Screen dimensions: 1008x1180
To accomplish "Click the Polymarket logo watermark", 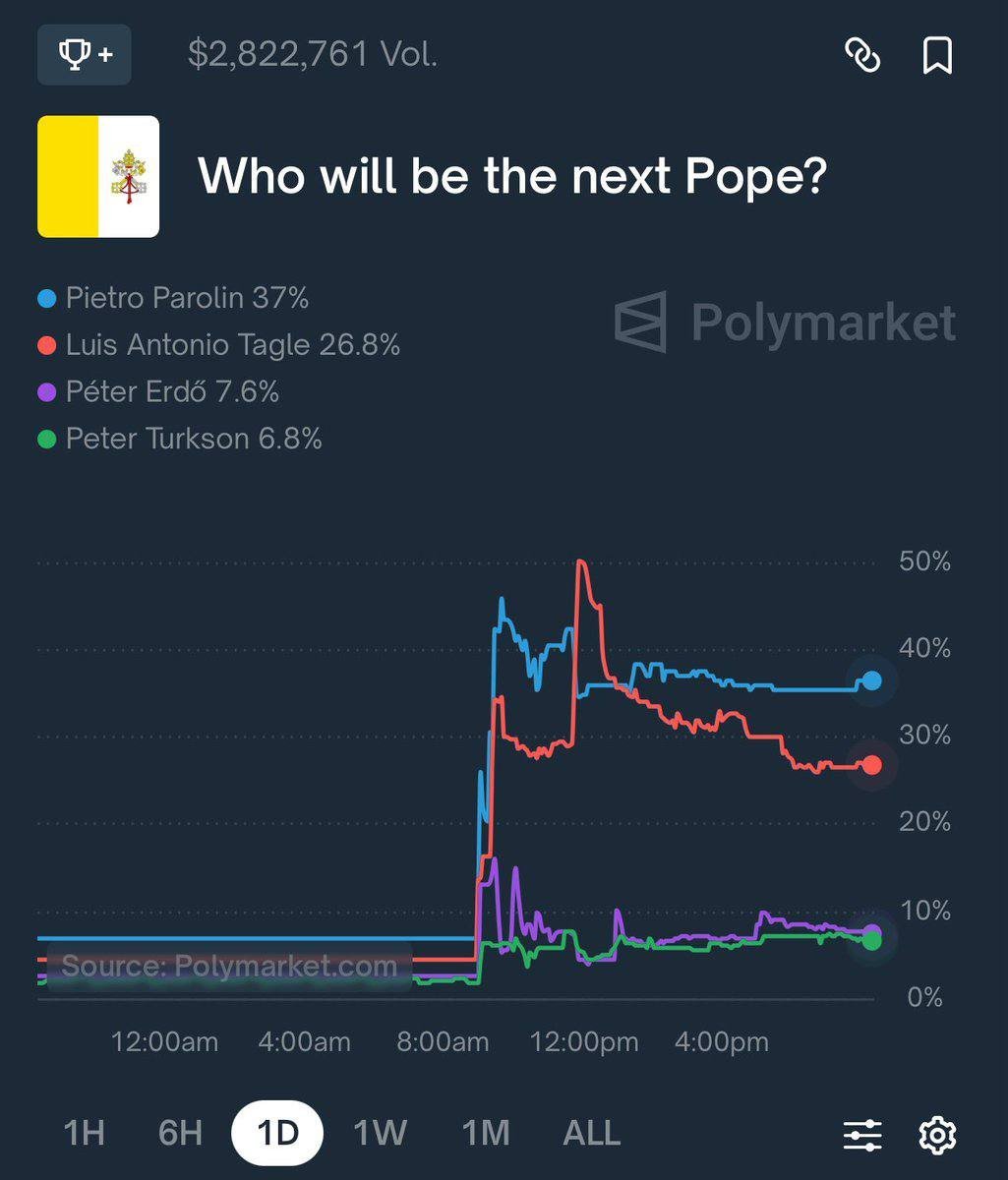I will tap(785, 322).
